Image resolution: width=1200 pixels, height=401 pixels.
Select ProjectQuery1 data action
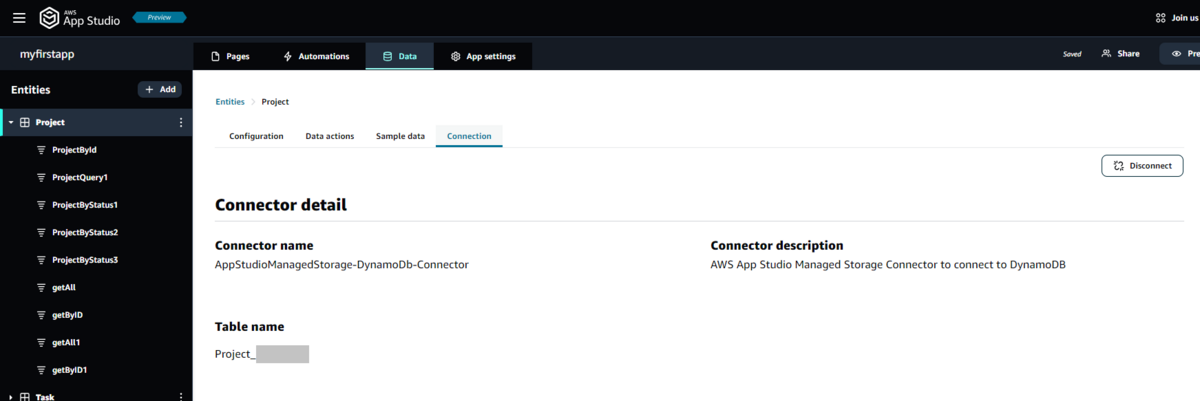tap(79, 177)
